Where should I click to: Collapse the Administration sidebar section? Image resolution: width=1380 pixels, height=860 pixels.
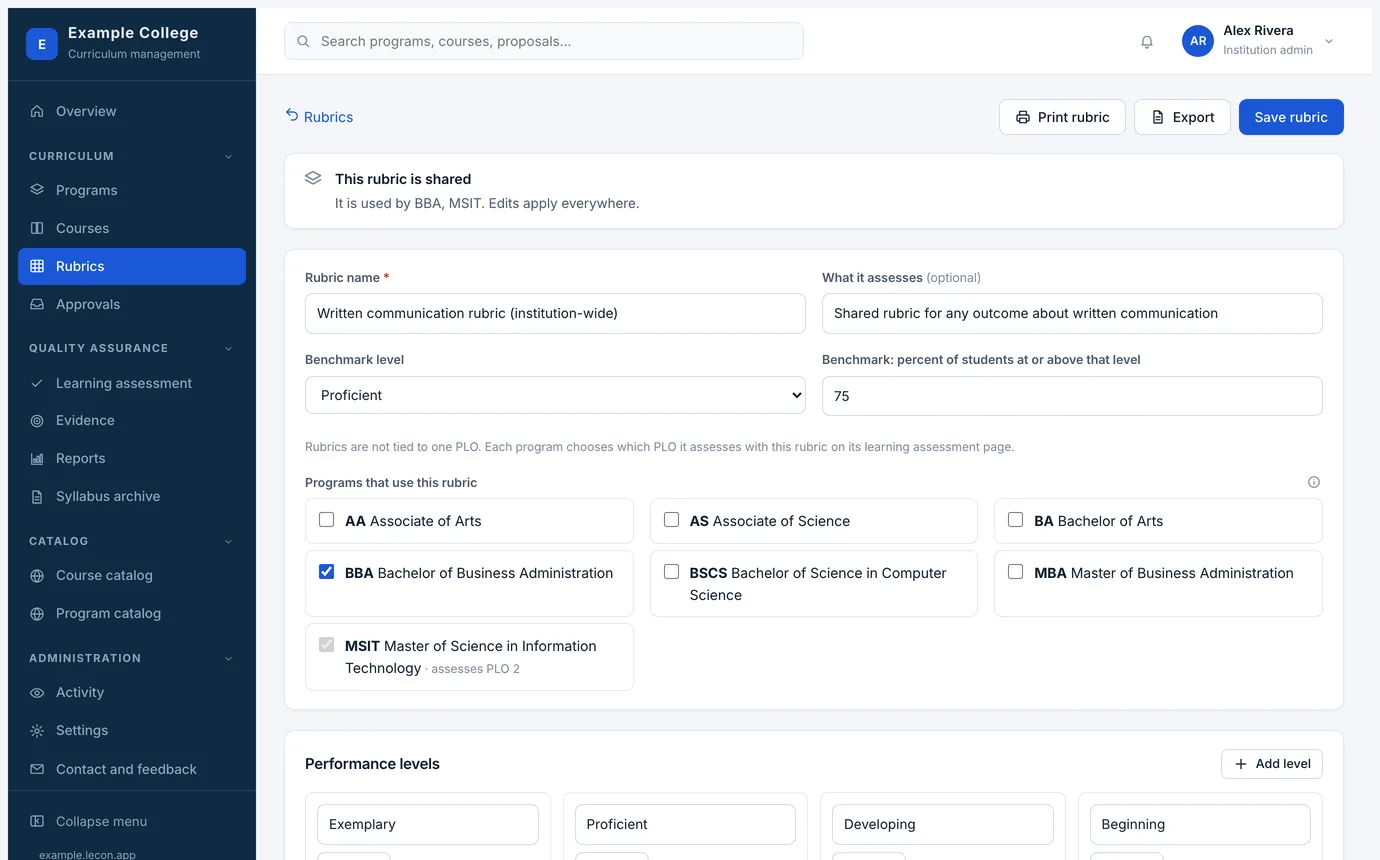(228, 659)
